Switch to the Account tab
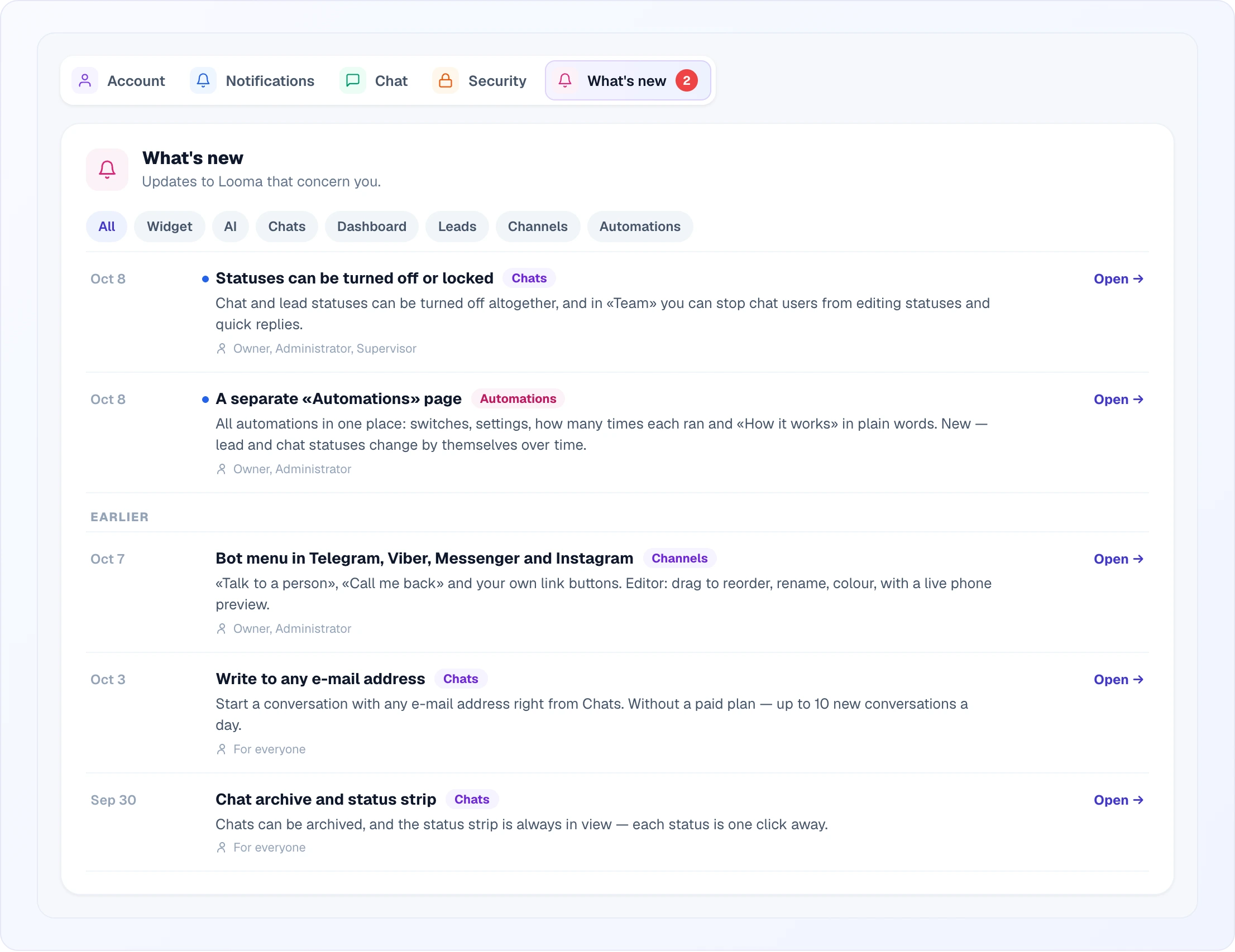Viewport: 1235px width, 952px height. pos(119,81)
